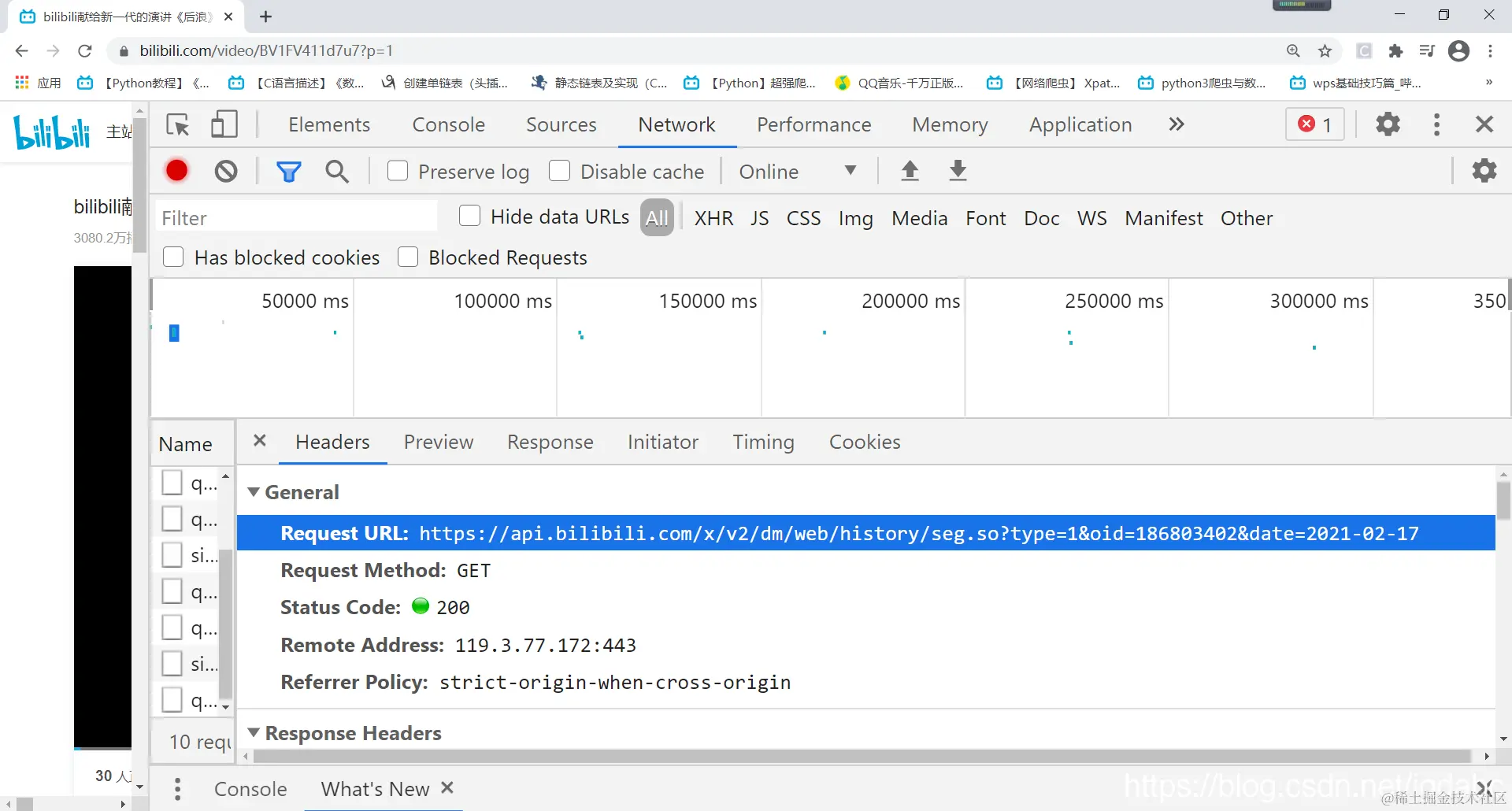1512x811 pixels.
Task: Open the request Timing tab
Action: click(764, 442)
